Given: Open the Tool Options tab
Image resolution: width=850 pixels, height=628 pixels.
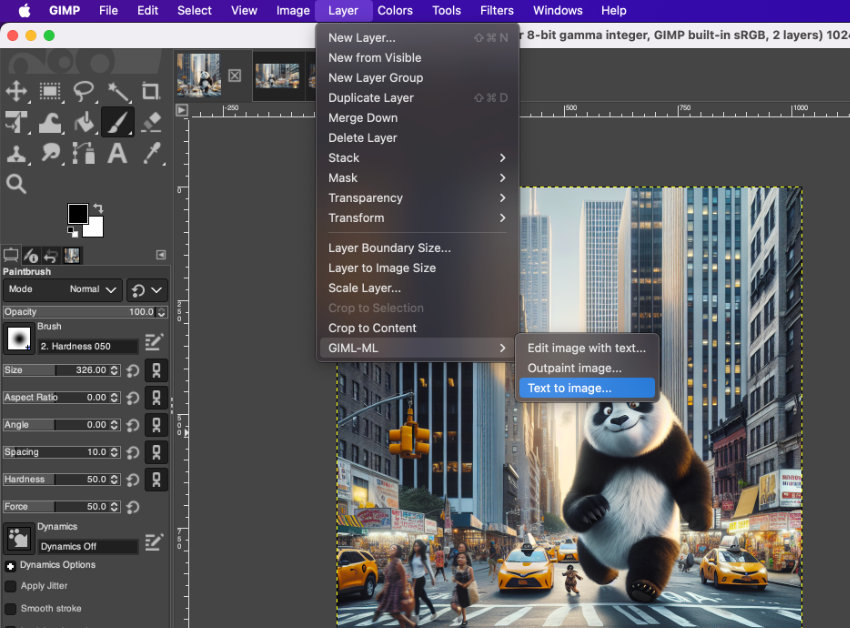Looking at the screenshot, I should [11, 255].
